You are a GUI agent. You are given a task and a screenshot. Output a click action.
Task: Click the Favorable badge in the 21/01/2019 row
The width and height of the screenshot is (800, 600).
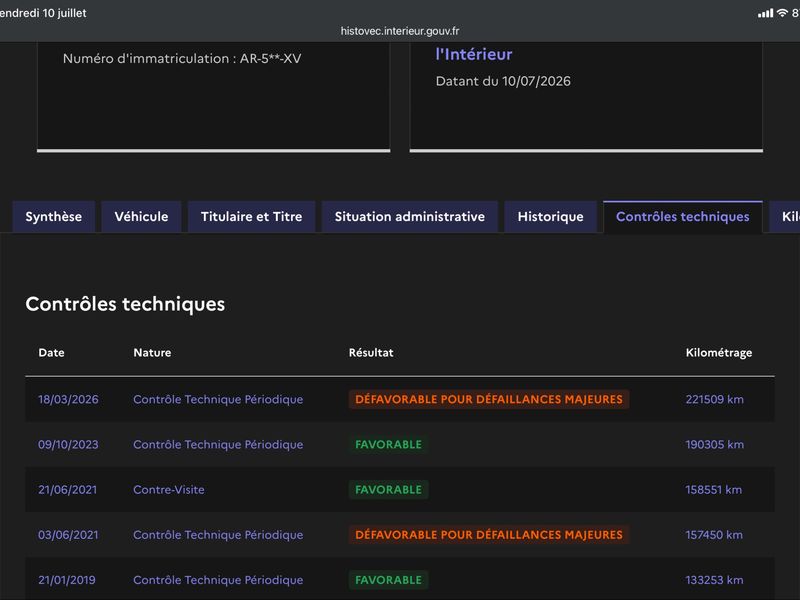pyautogui.click(x=388, y=580)
